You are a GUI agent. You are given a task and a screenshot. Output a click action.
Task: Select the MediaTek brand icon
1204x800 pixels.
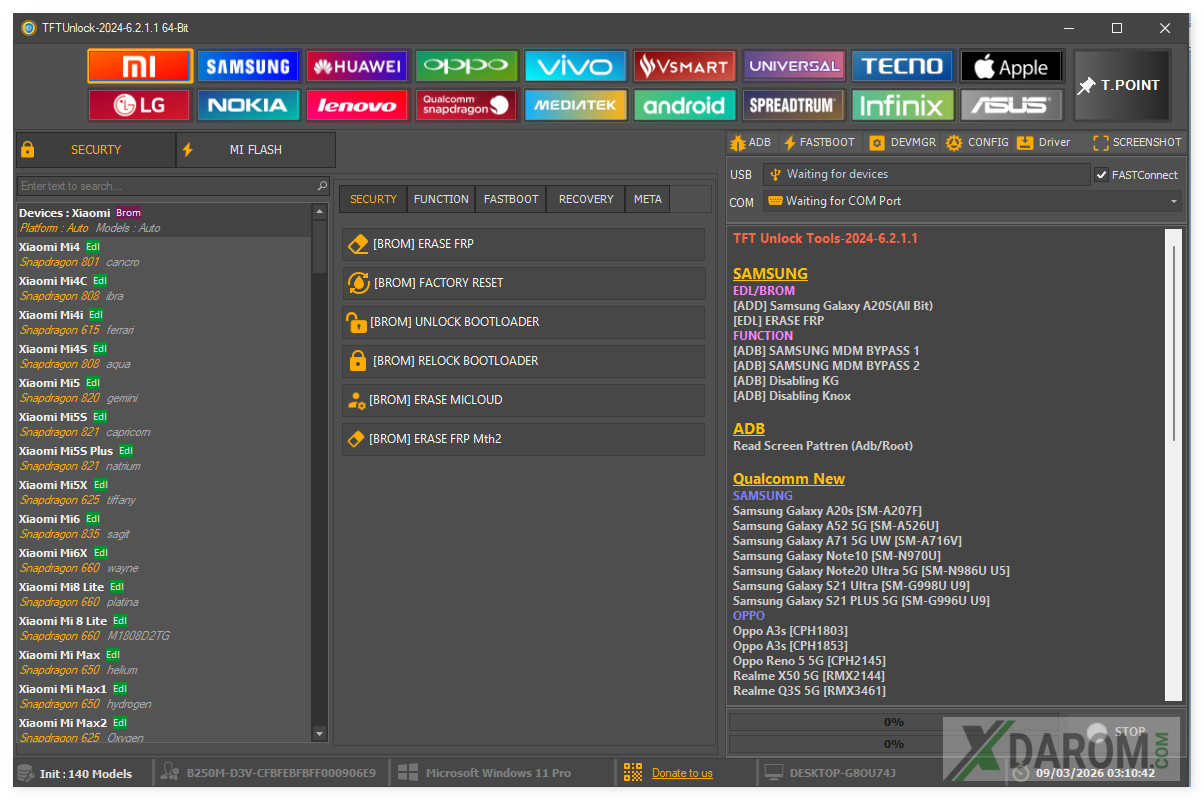pyautogui.click(x=575, y=105)
